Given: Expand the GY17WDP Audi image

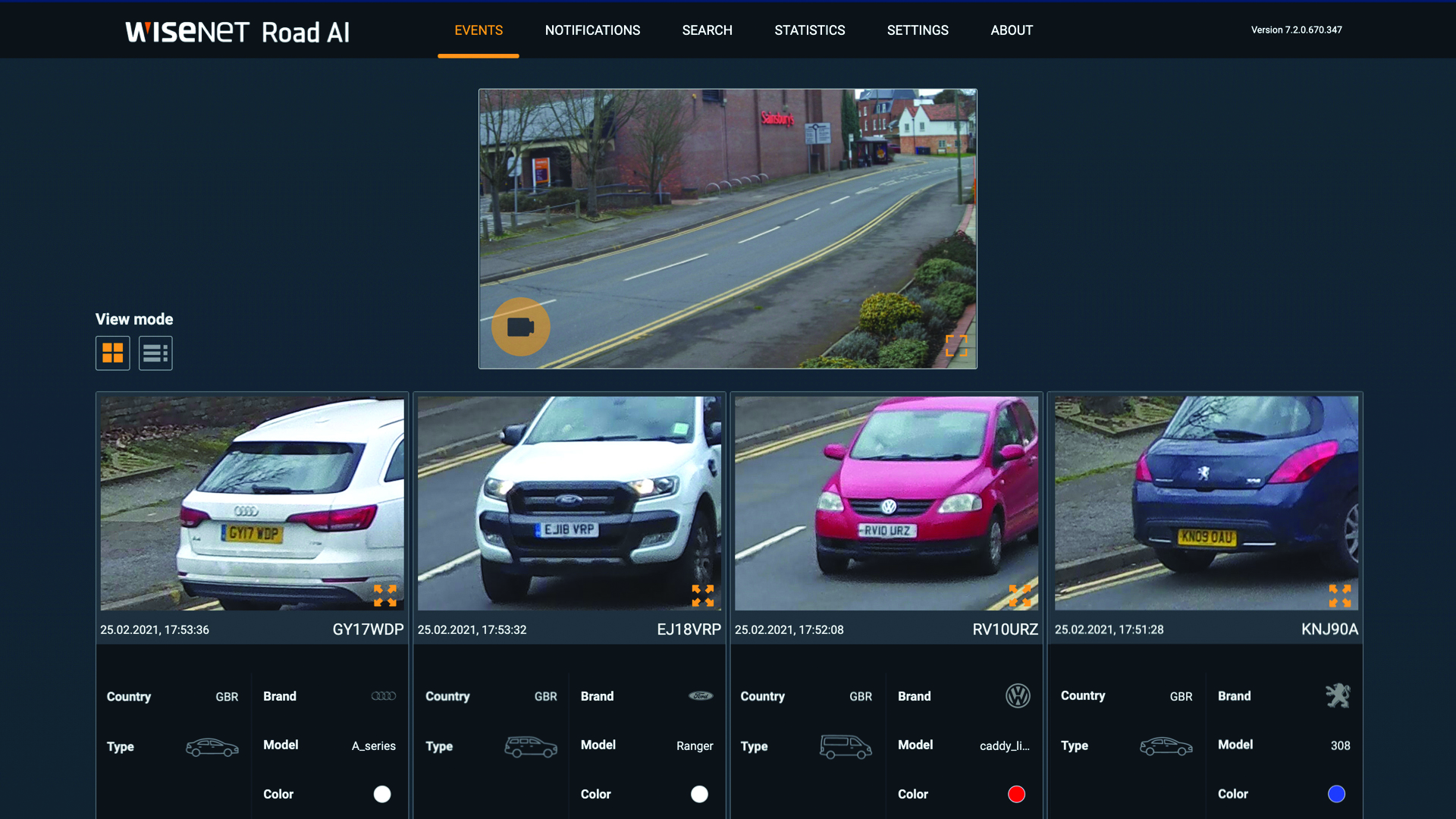Looking at the screenshot, I should (x=385, y=595).
